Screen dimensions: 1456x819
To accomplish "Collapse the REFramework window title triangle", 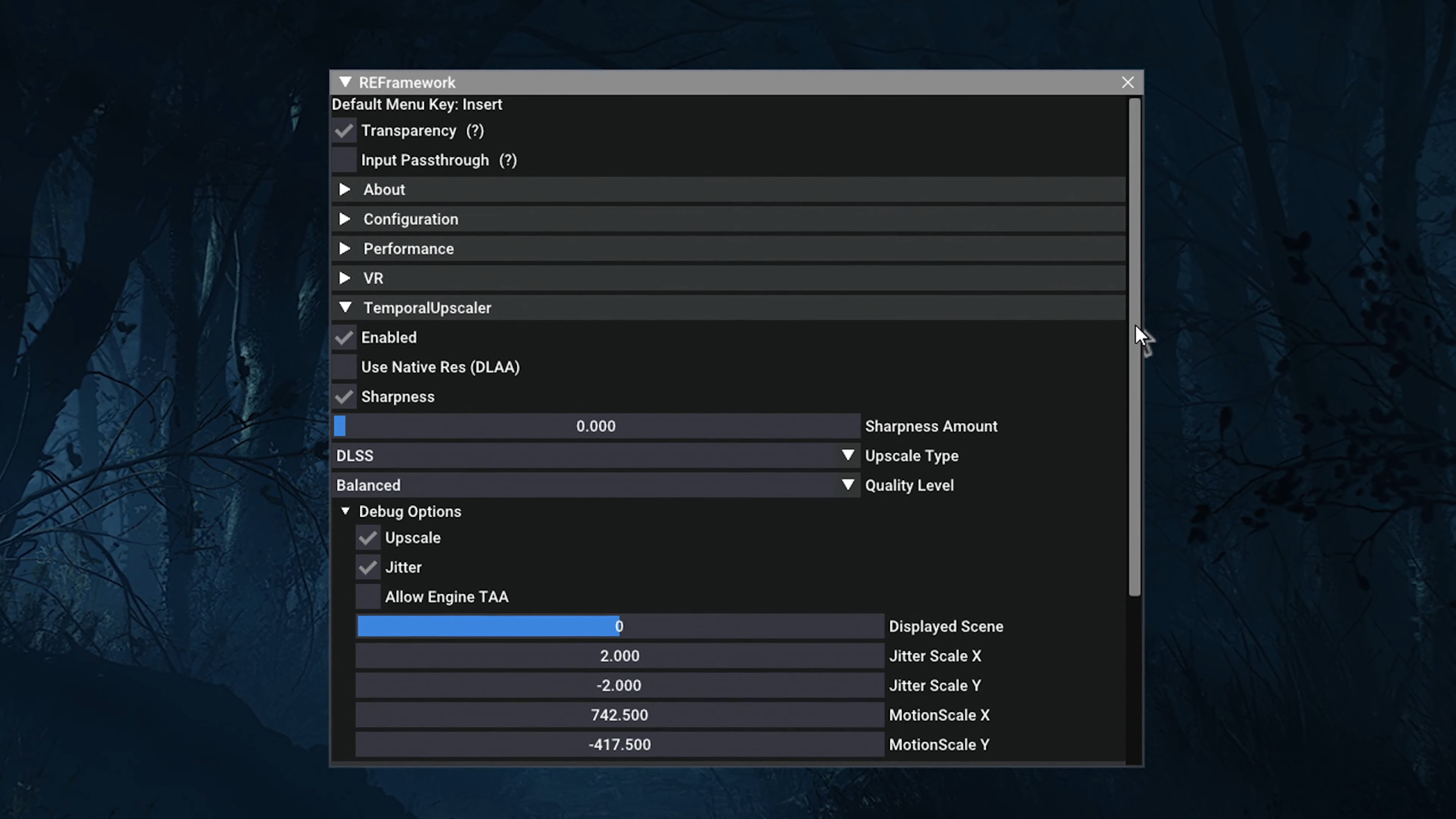I will tap(345, 83).
